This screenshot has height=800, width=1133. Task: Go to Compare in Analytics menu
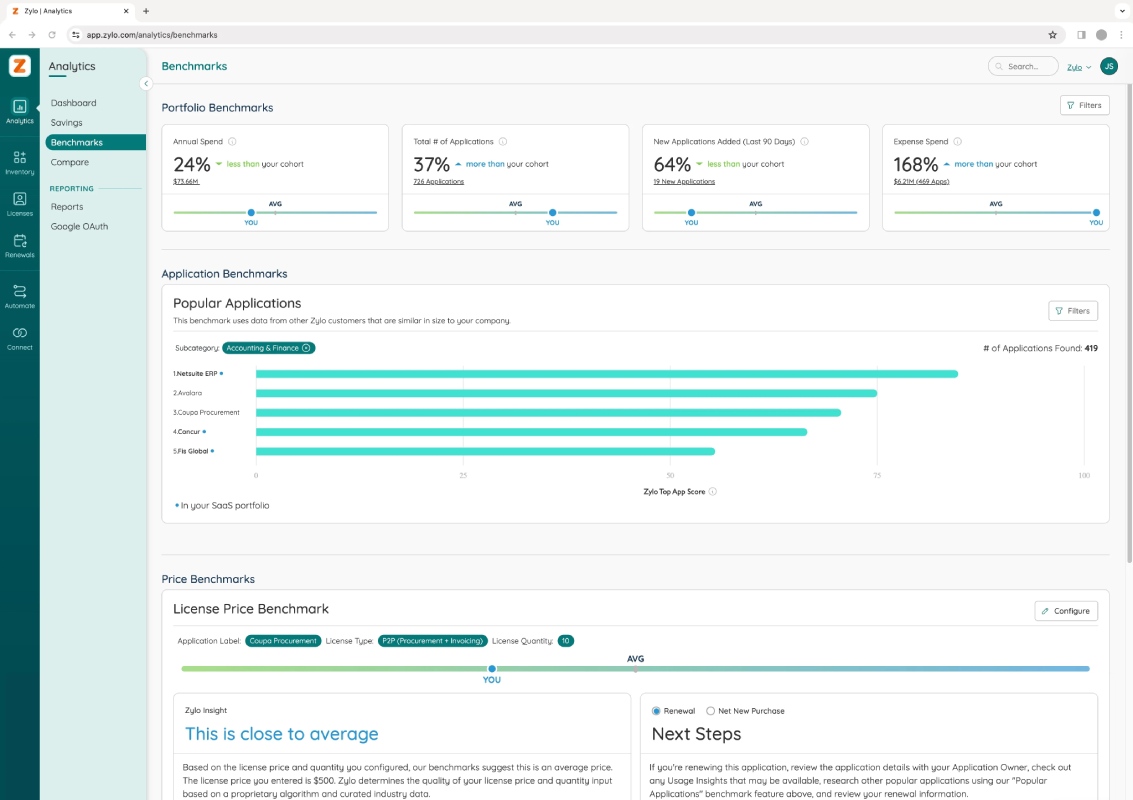pos(69,163)
